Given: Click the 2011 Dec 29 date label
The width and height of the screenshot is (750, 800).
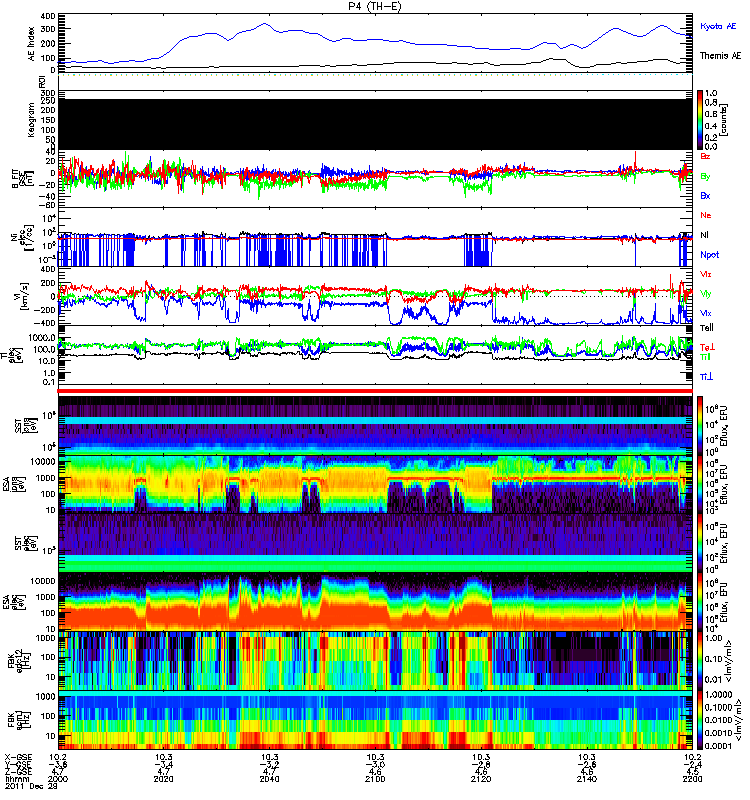Looking at the screenshot, I should pyautogui.click(x=31, y=786).
